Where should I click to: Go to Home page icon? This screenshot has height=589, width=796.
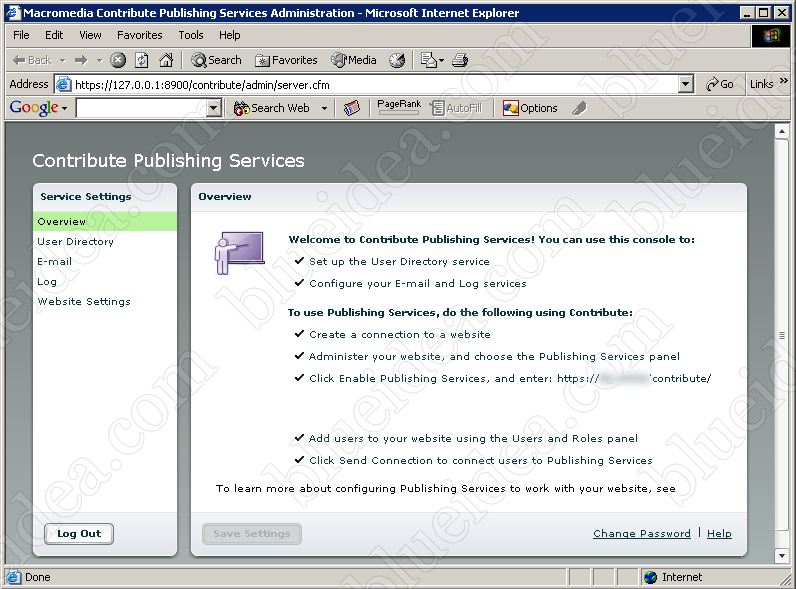165,60
